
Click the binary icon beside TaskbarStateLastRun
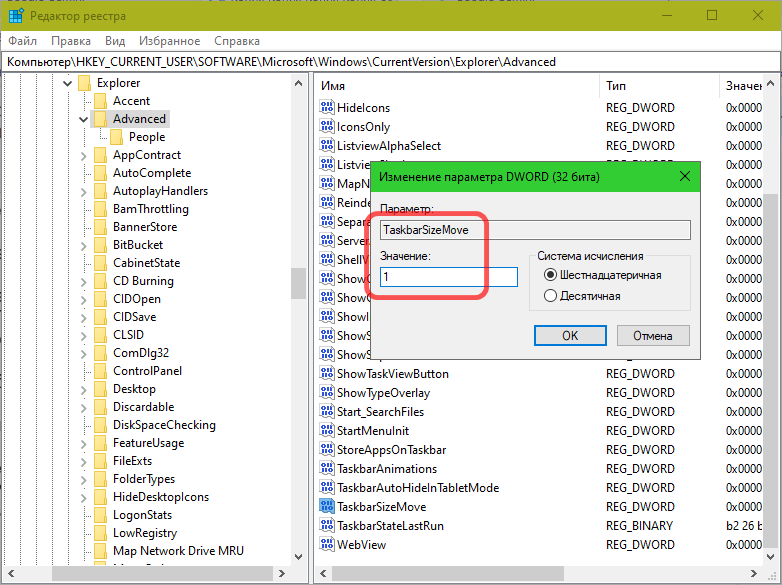coord(327,526)
